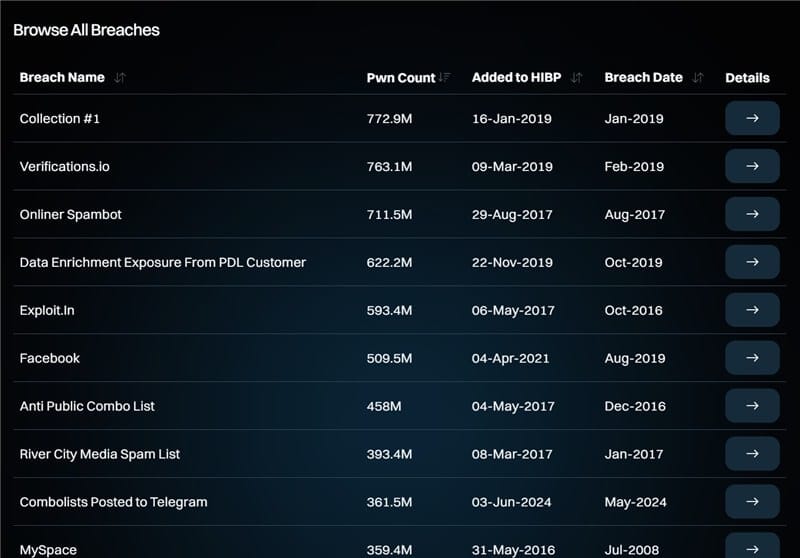View details for Anti Public Combo List
Screen dimensions: 800x558
tap(752, 406)
